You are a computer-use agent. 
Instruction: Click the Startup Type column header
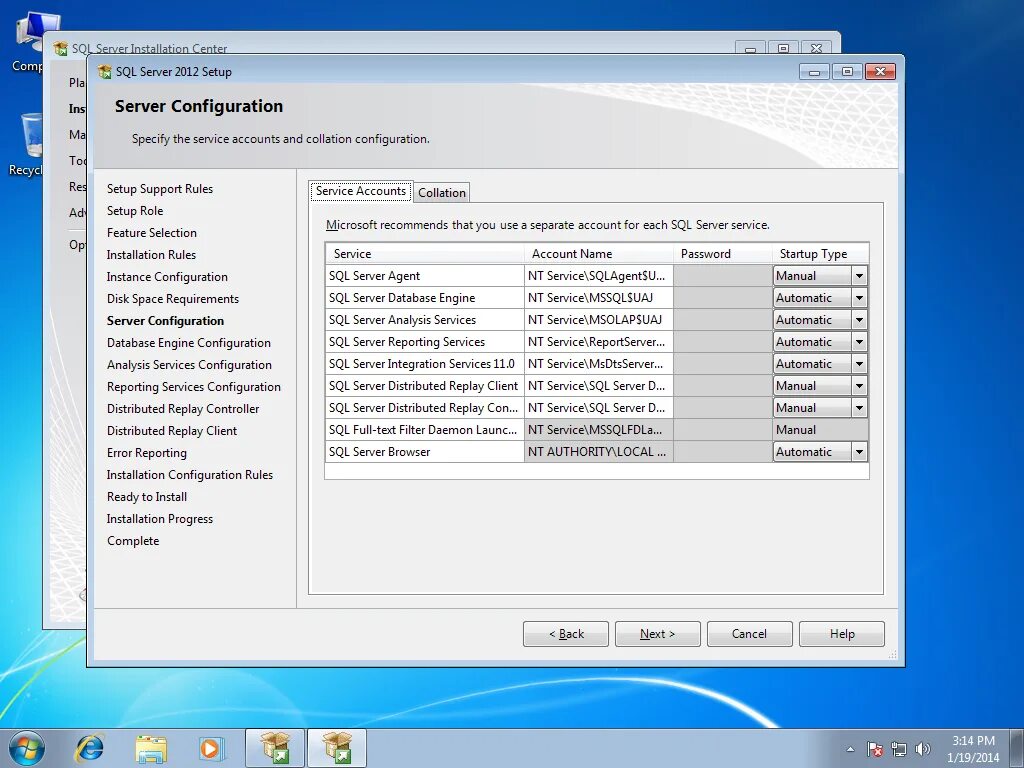pyautogui.click(x=820, y=253)
